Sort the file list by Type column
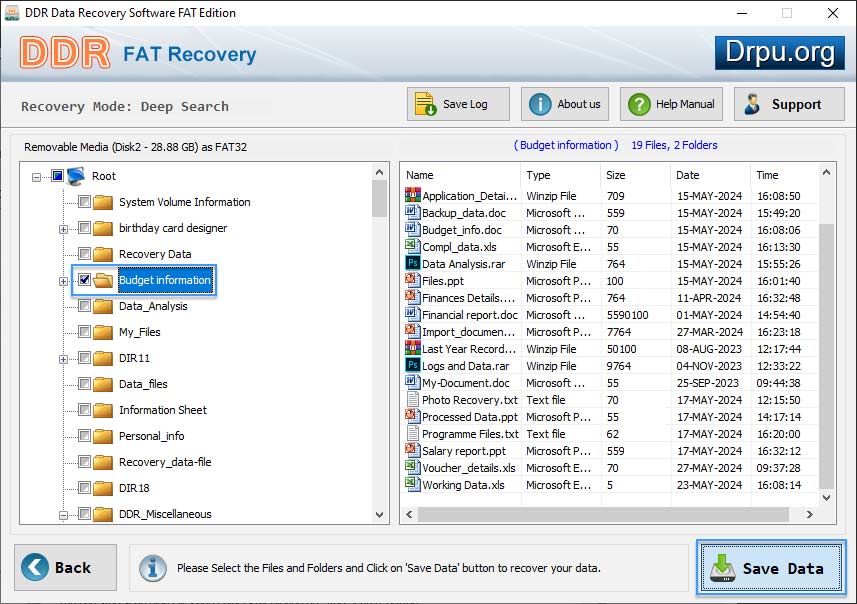Image resolution: width=857 pixels, height=604 pixels. (x=560, y=175)
